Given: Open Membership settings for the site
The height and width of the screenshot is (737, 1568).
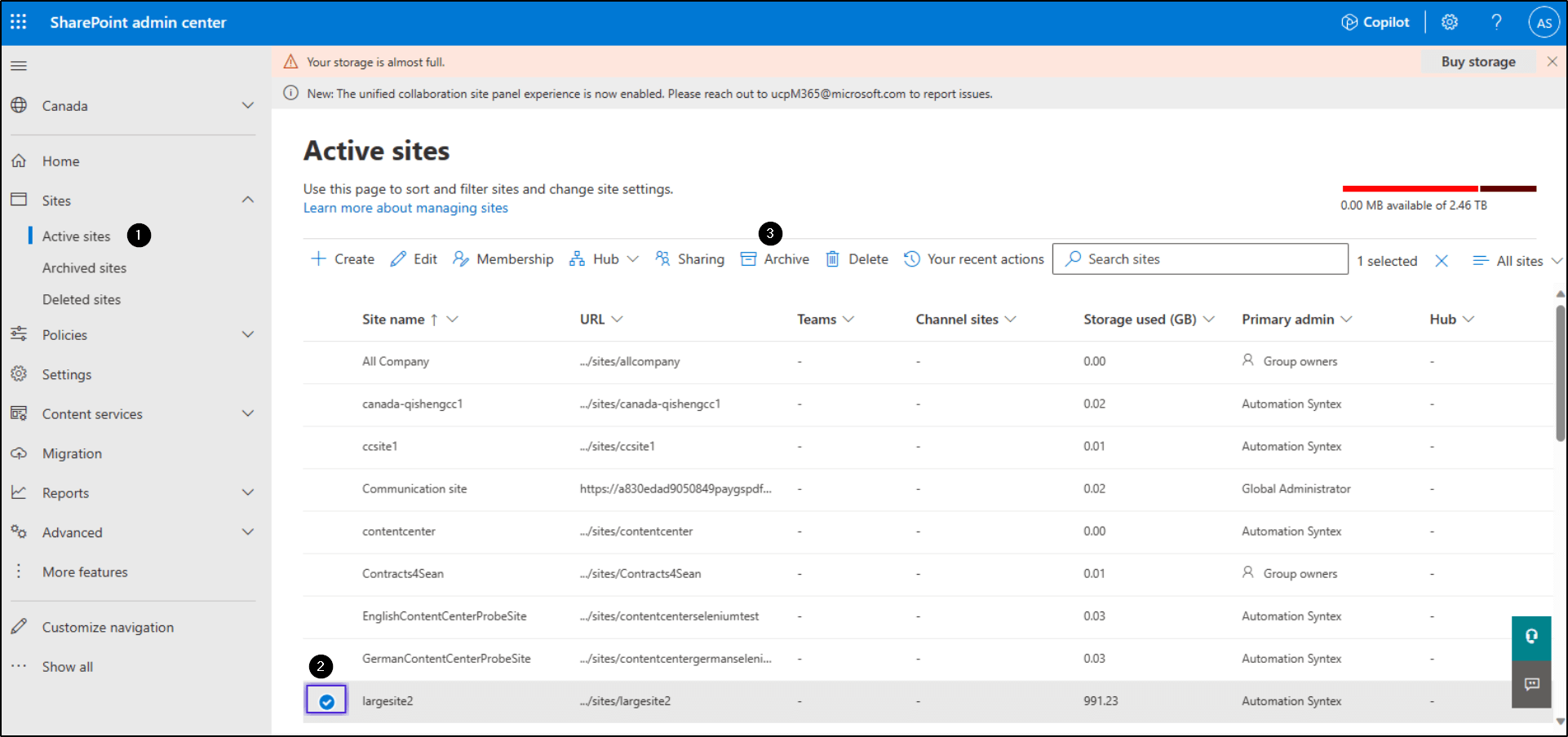Looking at the screenshot, I should tap(503, 258).
